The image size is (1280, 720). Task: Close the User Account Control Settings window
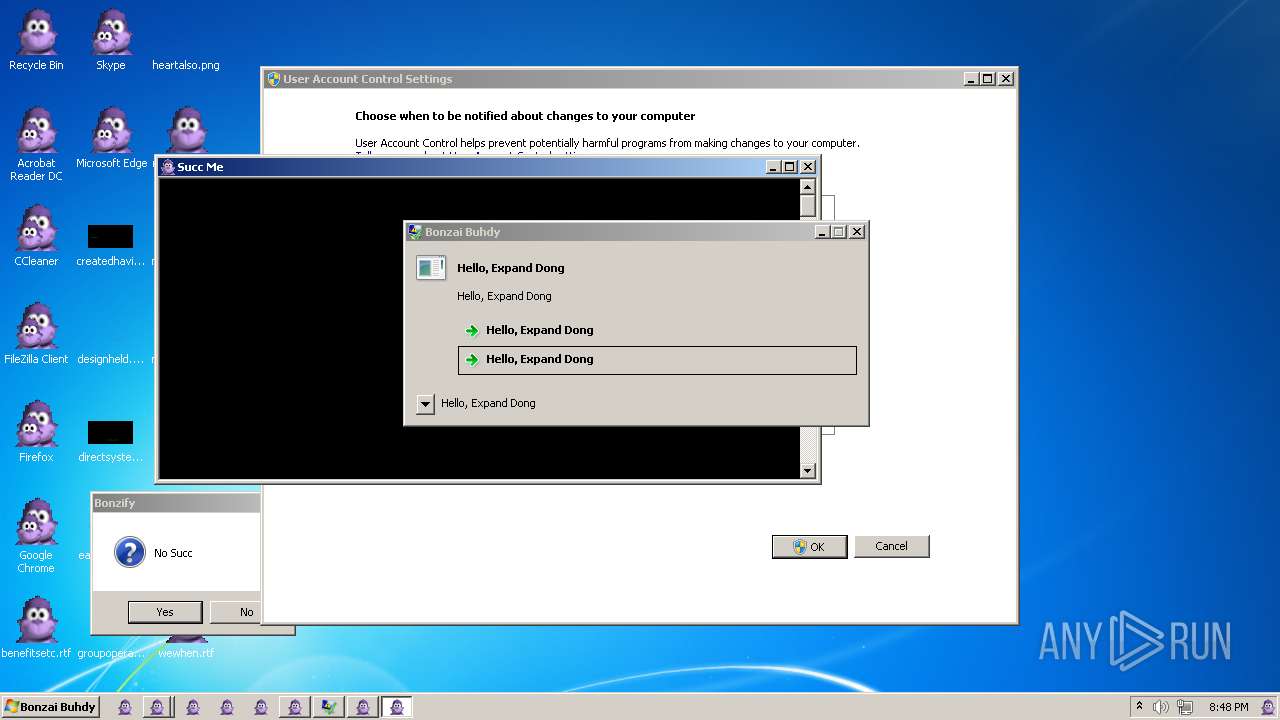click(1006, 79)
